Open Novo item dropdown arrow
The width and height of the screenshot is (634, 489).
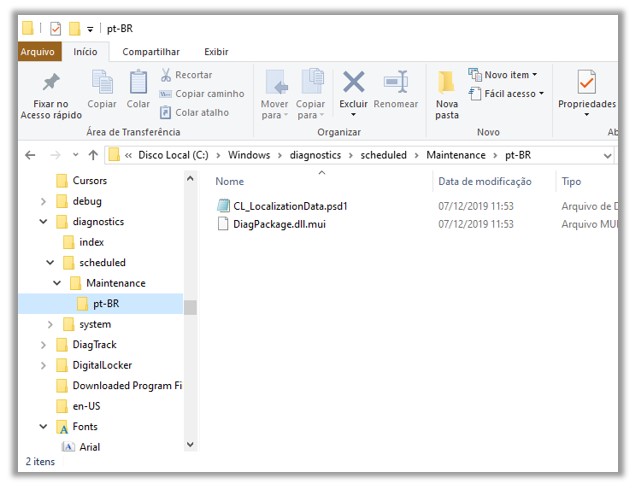tap(535, 74)
